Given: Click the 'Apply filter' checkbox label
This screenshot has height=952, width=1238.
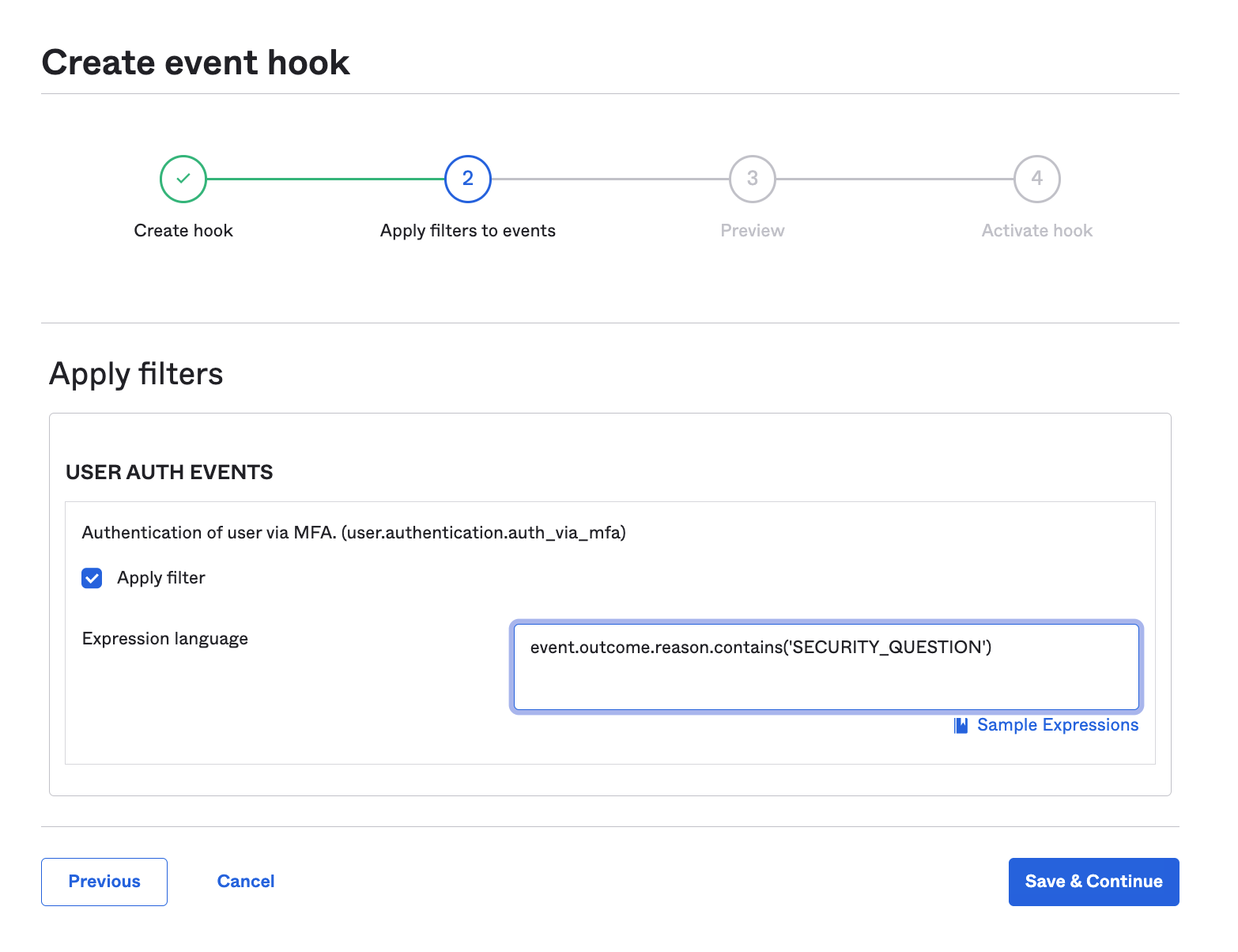Looking at the screenshot, I should pos(161,578).
